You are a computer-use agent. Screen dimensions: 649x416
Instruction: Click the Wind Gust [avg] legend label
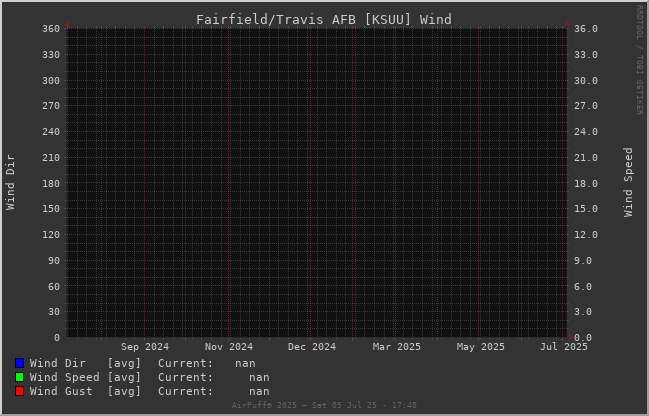tap(85, 391)
